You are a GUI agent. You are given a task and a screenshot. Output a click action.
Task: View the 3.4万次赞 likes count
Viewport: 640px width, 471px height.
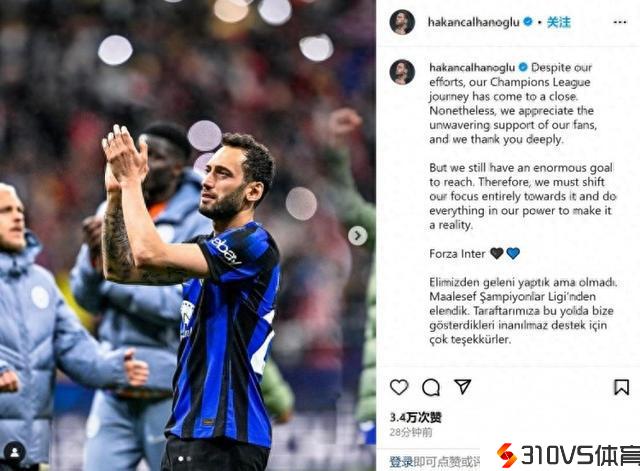click(x=415, y=417)
